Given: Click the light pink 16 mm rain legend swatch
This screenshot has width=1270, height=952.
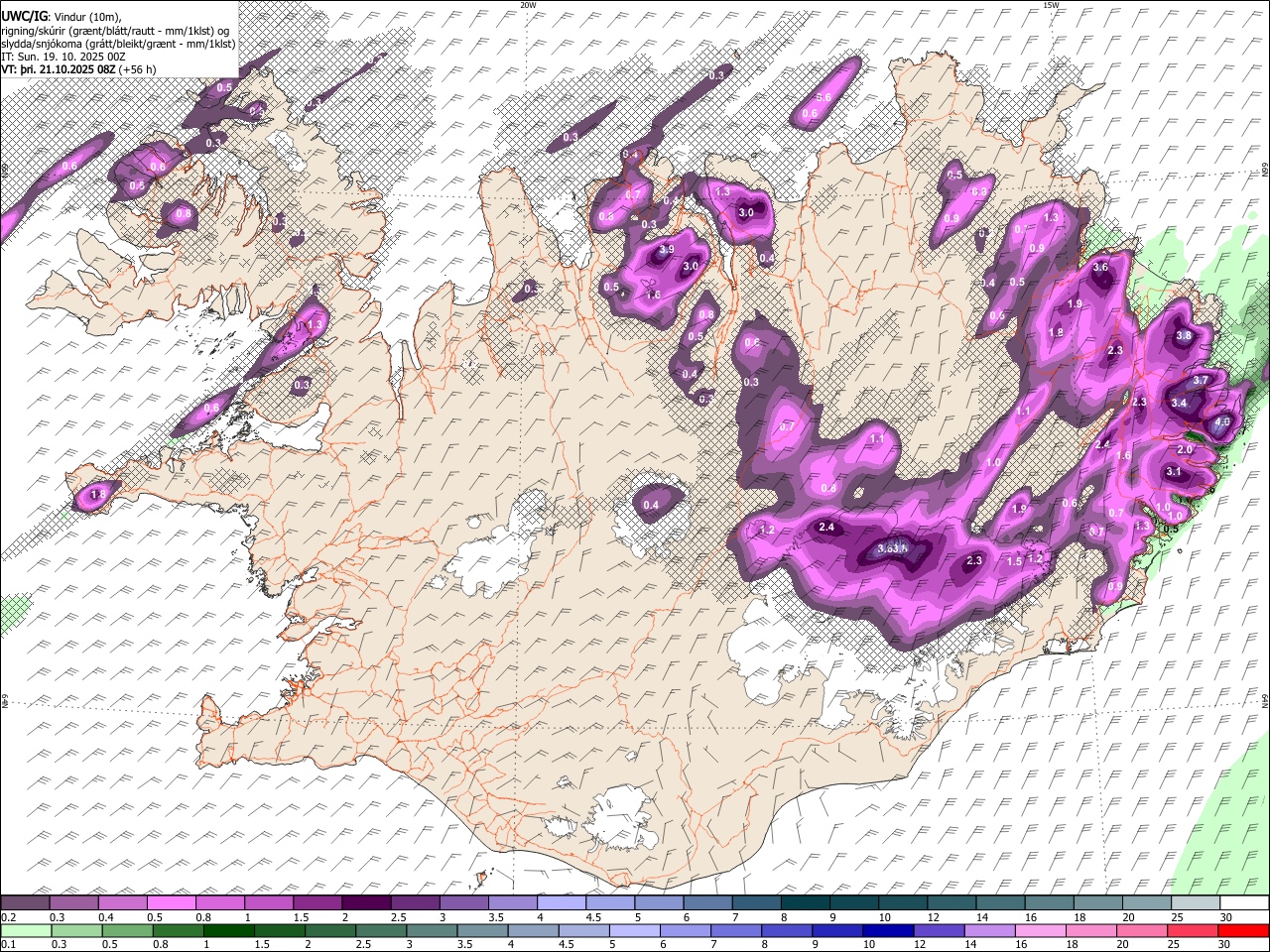Looking at the screenshot, I should coord(1041,931).
